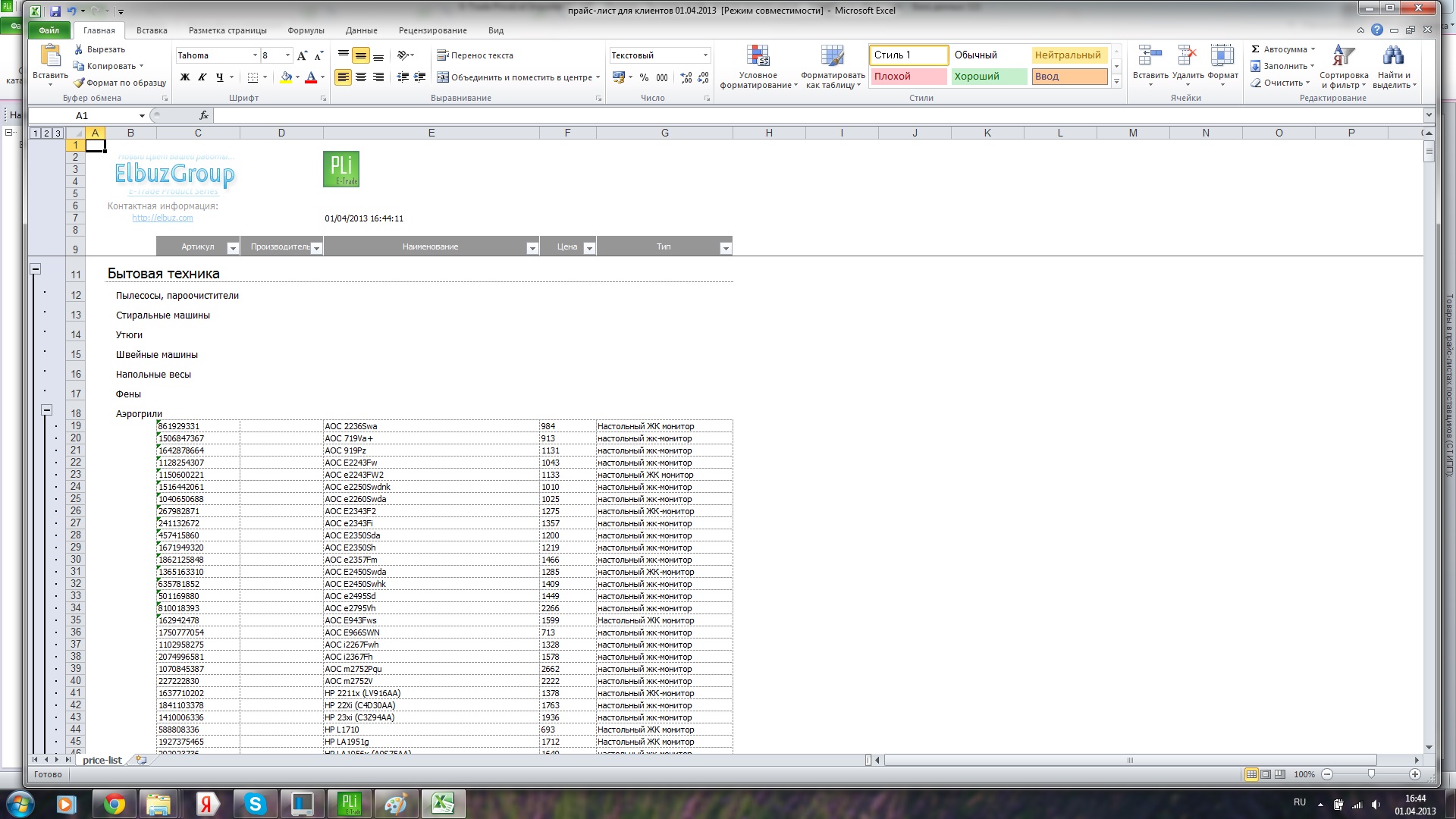The image size is (1456, 819).
Task: Open Yandex browser from taskbar
Action: 208,804
